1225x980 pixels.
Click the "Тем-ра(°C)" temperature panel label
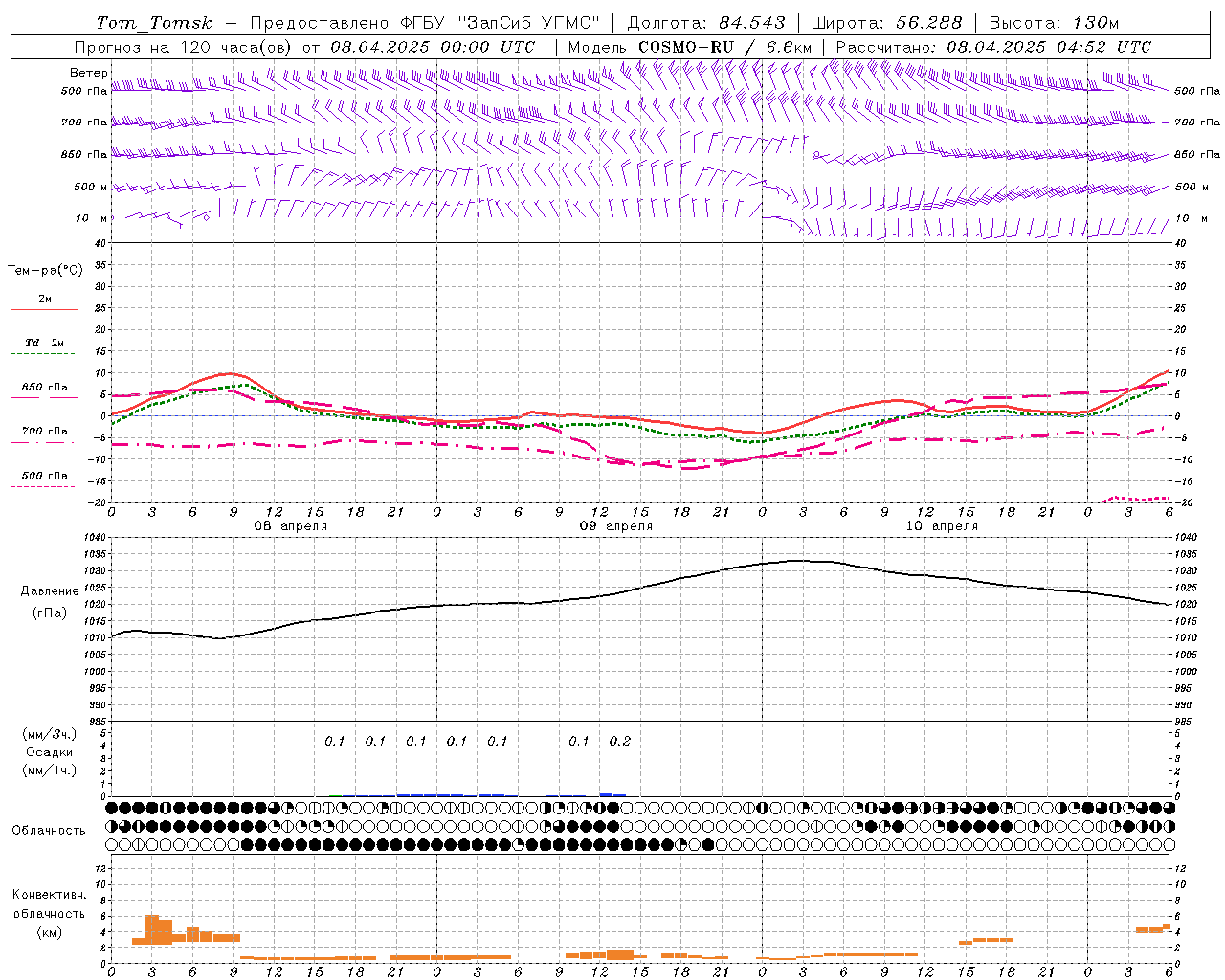coord(45,271)
